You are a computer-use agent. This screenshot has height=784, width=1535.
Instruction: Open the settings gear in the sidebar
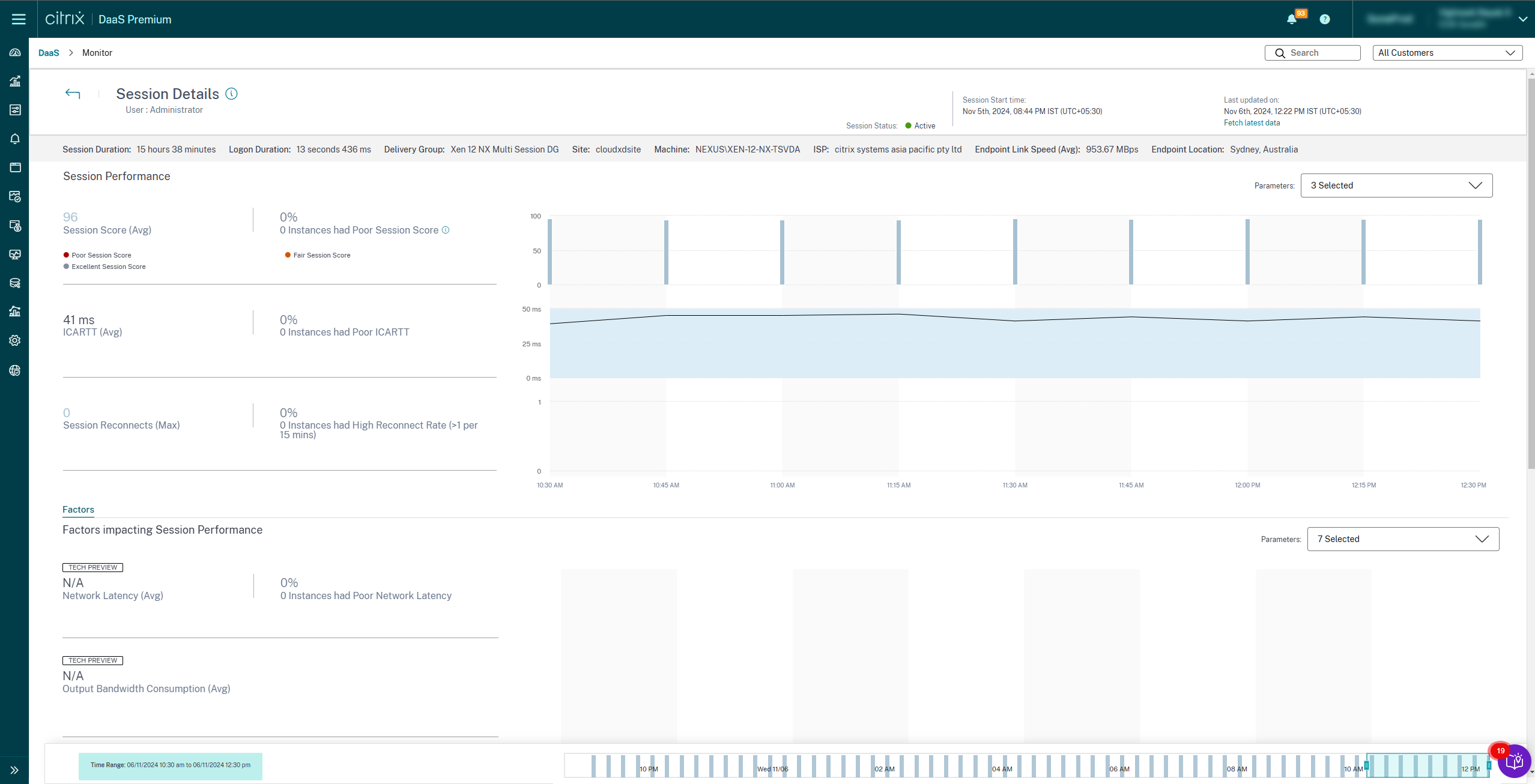[15, 340]
